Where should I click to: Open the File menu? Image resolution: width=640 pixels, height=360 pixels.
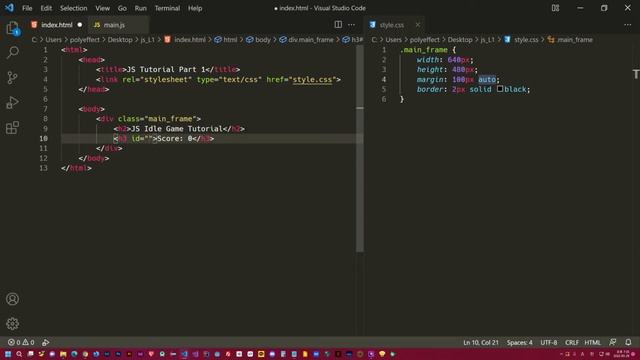click(27, 8)
